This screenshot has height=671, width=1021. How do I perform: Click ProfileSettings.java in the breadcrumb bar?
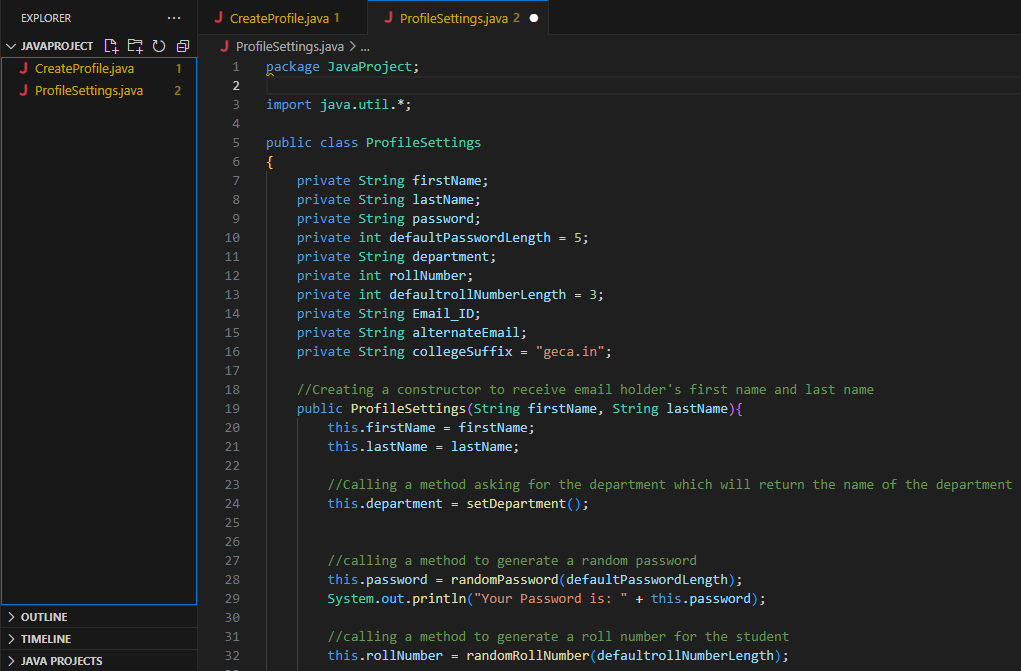[x=289, y=46]
